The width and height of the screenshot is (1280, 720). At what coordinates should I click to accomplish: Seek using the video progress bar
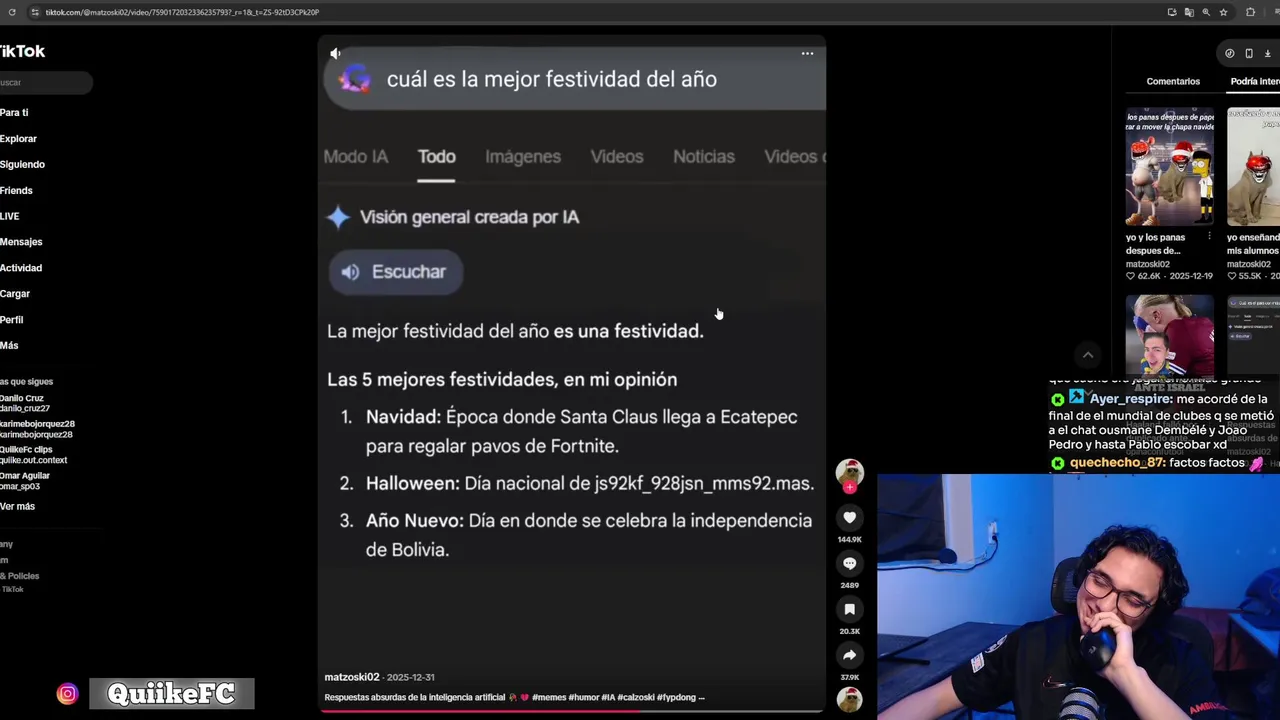(x=571, y=712)
